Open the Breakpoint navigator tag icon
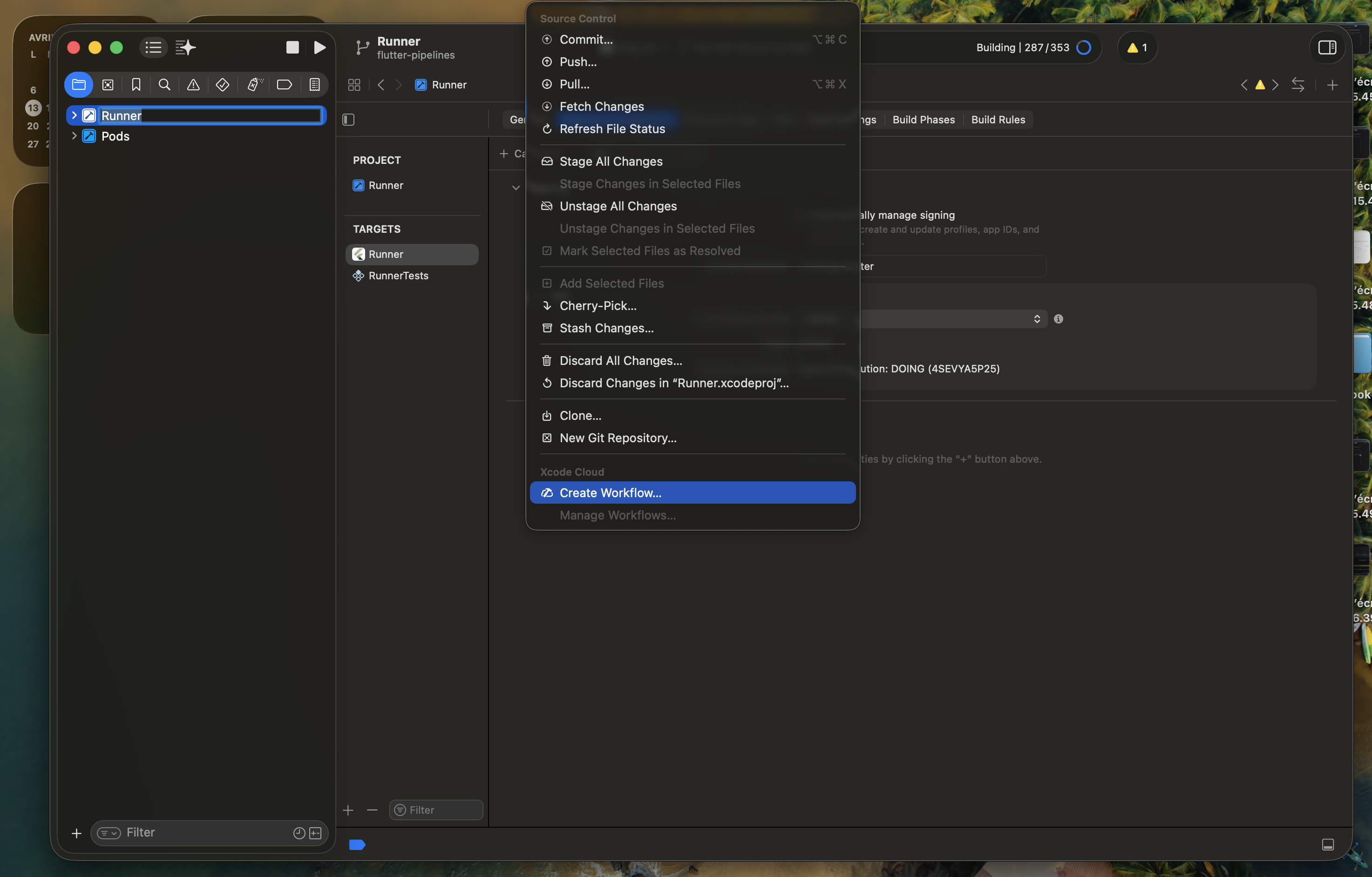1372x877 pixels. point(284,85)
